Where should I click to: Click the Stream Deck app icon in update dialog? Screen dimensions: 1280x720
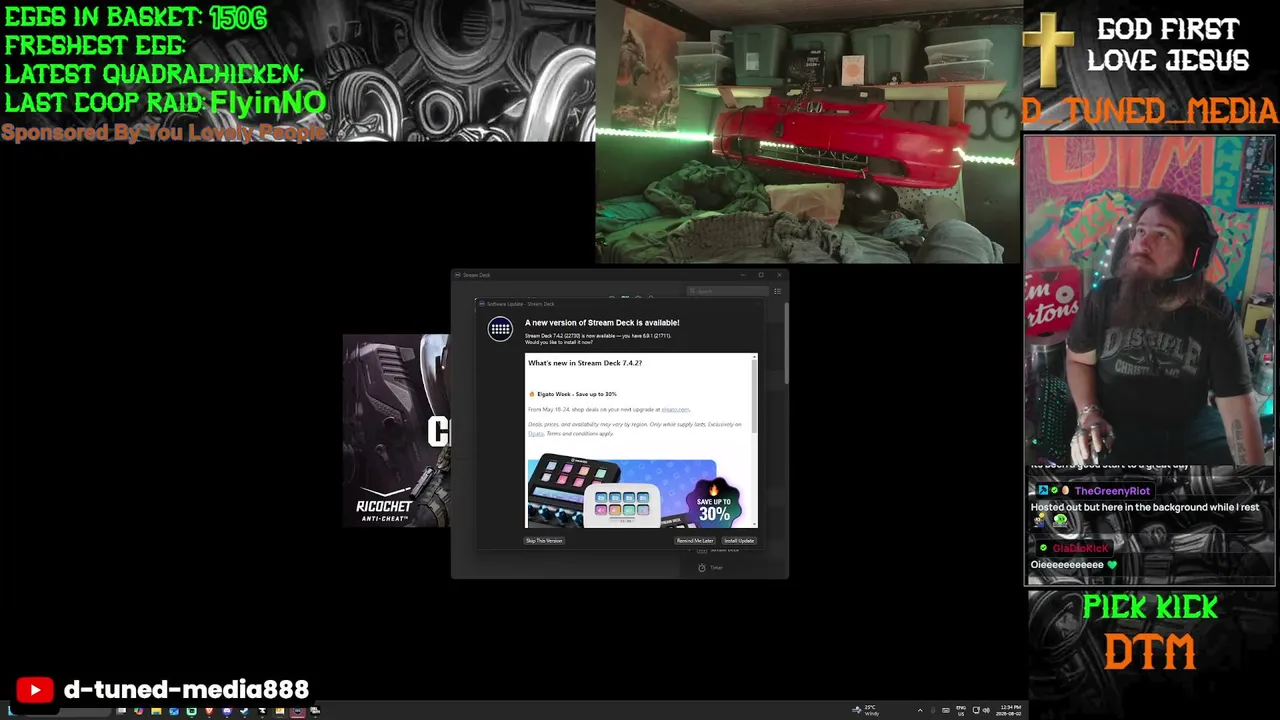[x=500, y=329]
